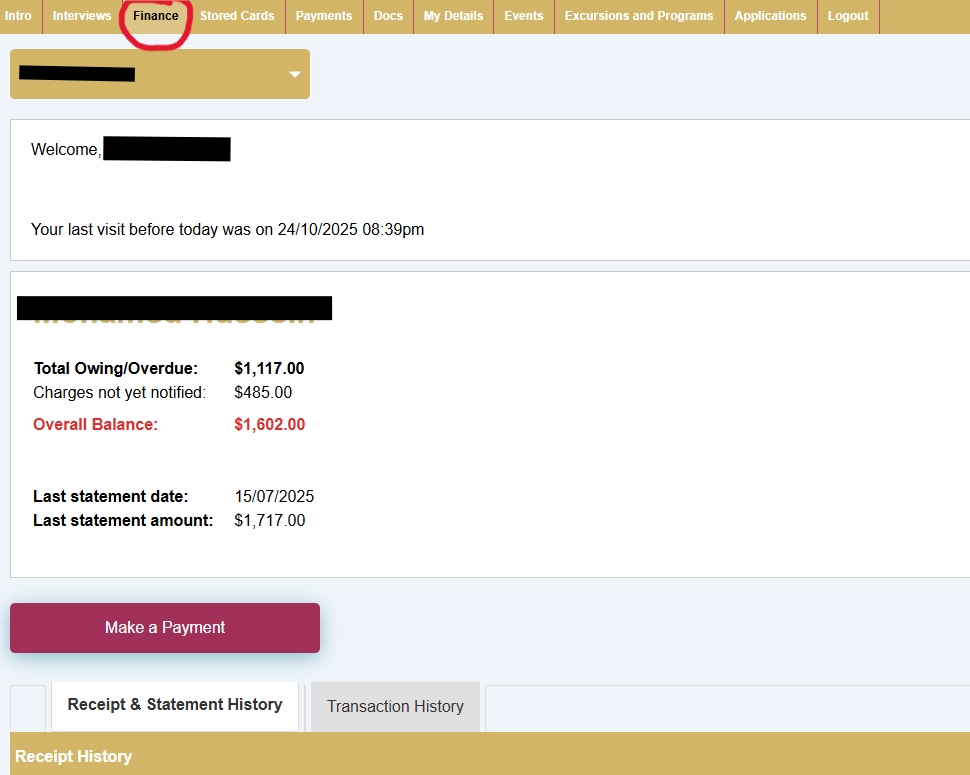Select the Receipt & Statement History tab
Screen dimensions: 970x775
(x=175, y=705)
